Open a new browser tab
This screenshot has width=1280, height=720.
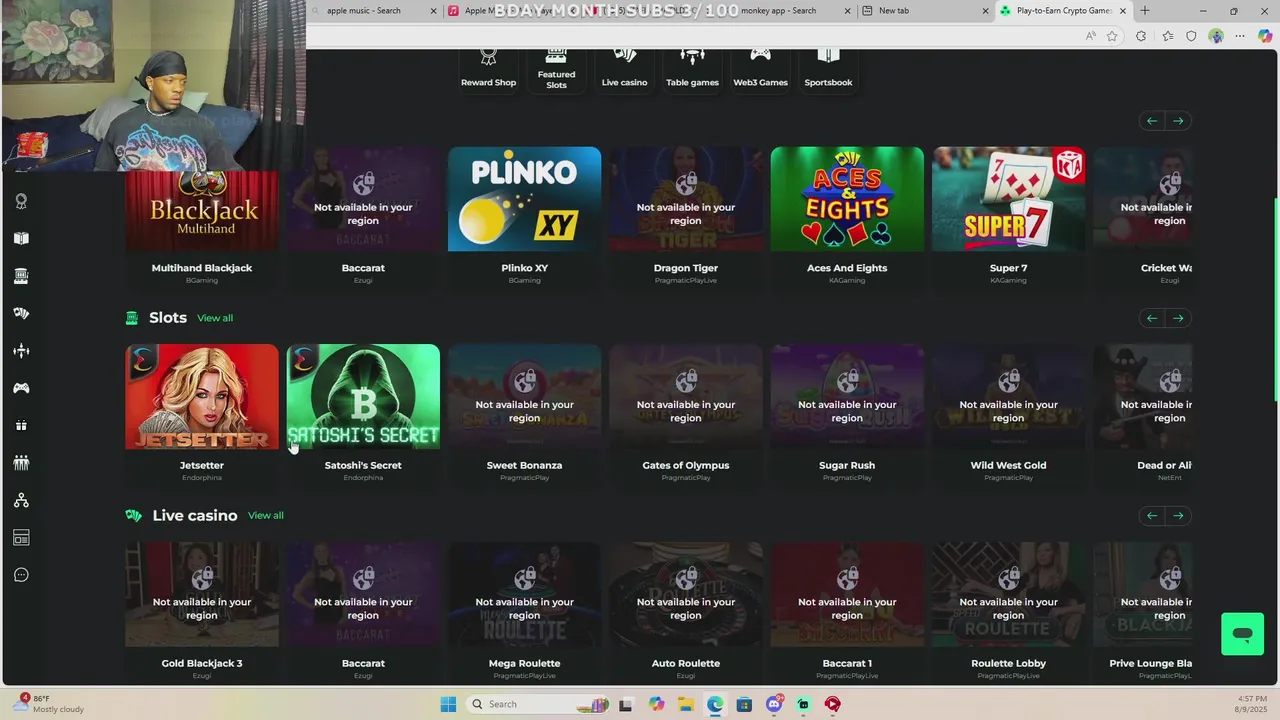pyautogui.click(x=1145, y=11)
